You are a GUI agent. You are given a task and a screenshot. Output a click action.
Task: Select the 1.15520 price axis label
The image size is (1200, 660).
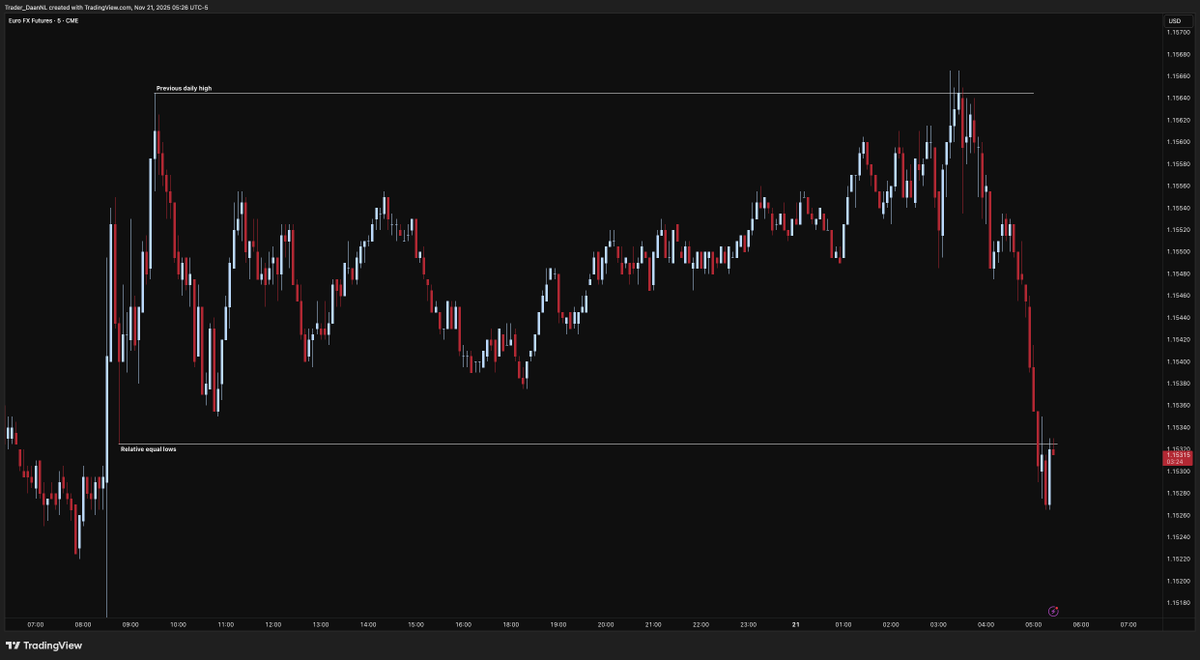[x=1178, y=230]
